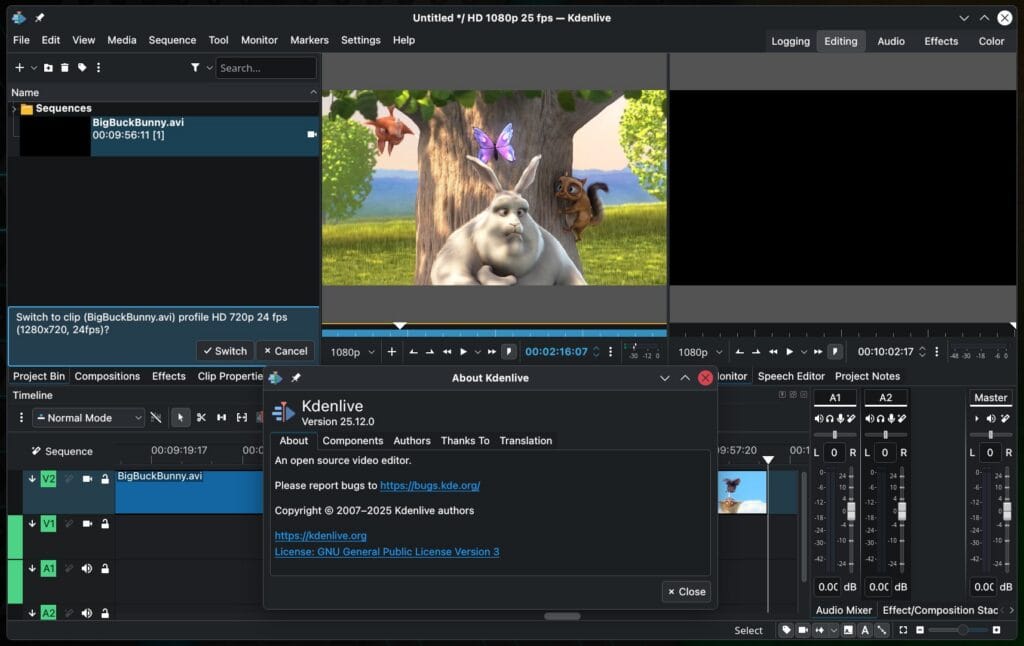
Task: Select the Razor tool in timeline toolbar
Action: point(202,418)
